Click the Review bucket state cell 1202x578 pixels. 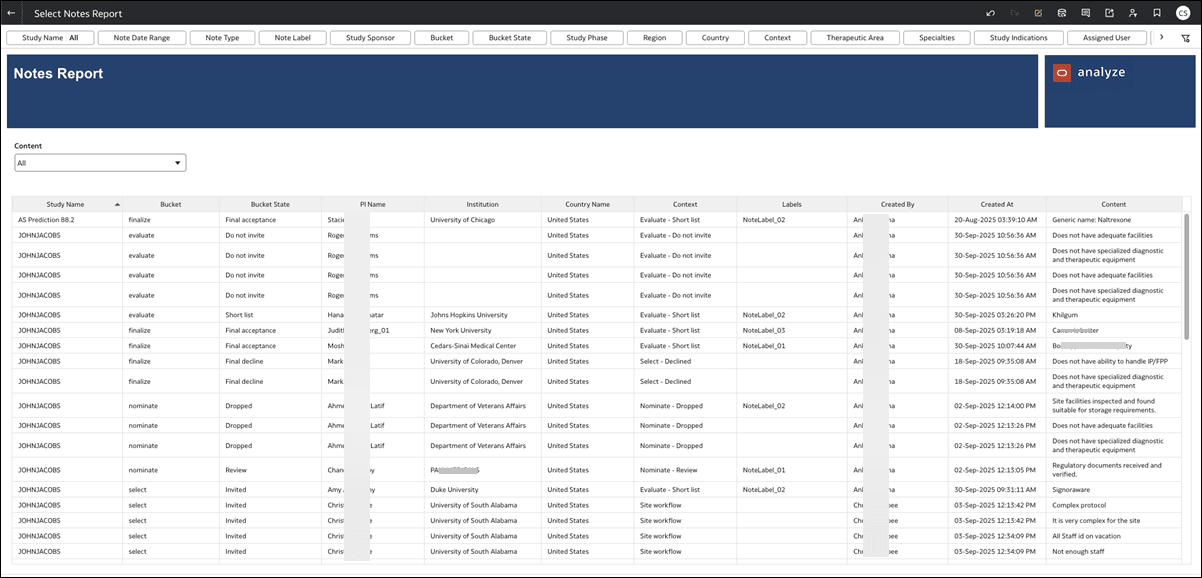[270, 469]
